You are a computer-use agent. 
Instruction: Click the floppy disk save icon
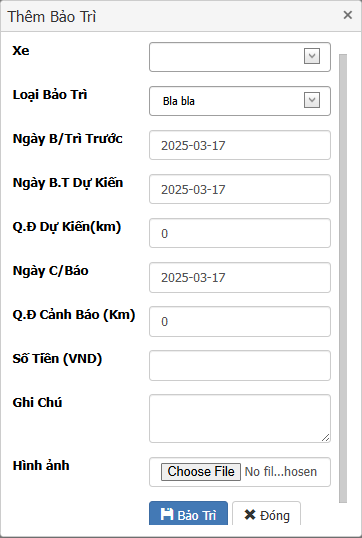(167, 514)
